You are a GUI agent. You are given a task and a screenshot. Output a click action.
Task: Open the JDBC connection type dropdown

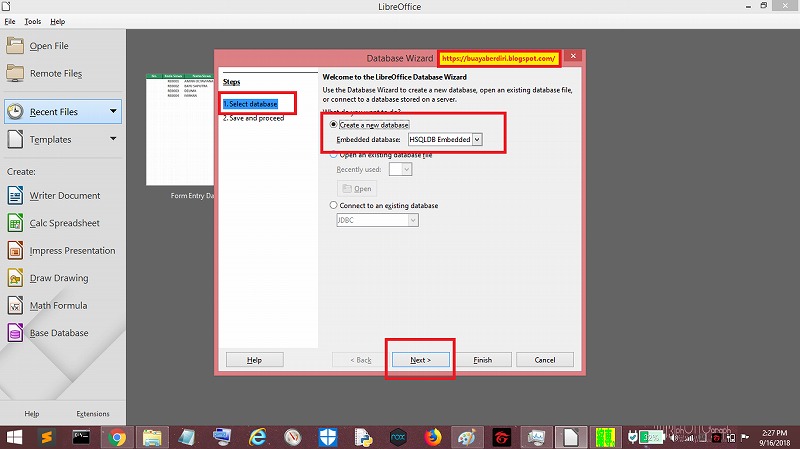click(377, 220)
